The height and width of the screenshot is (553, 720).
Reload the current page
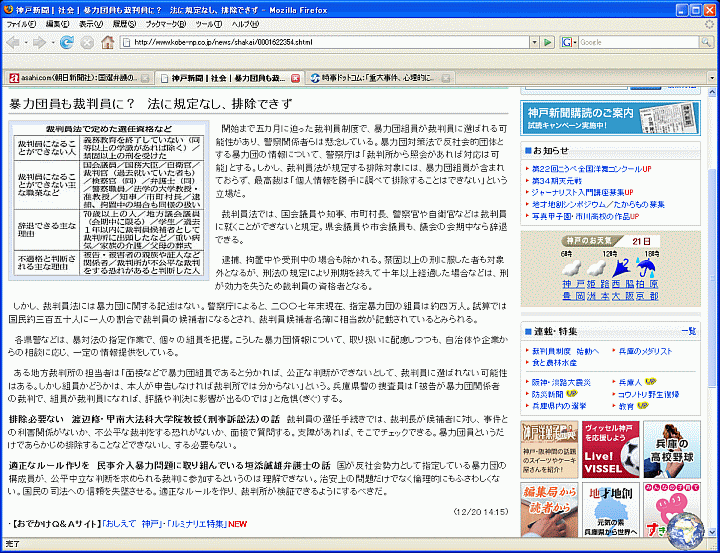68,42
